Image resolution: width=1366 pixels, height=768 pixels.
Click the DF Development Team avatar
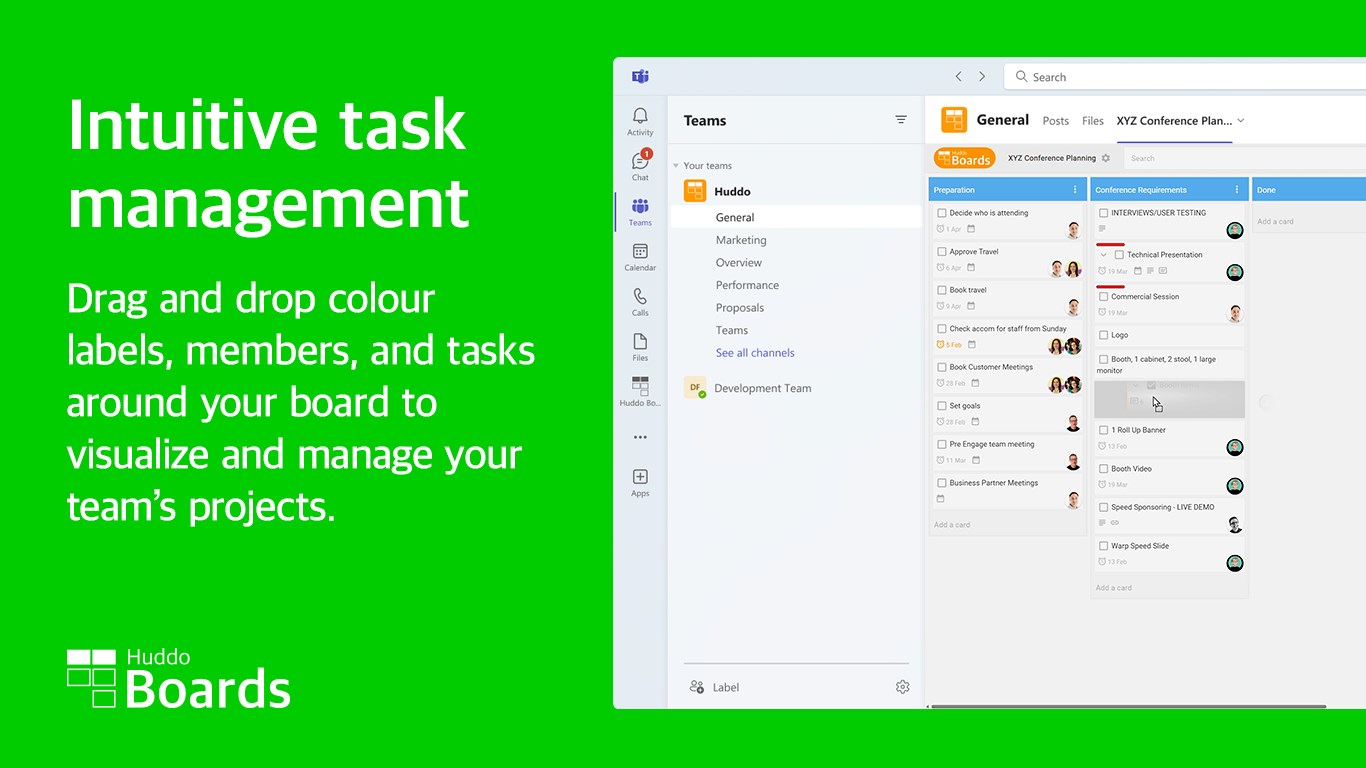[x=695, y=388]
